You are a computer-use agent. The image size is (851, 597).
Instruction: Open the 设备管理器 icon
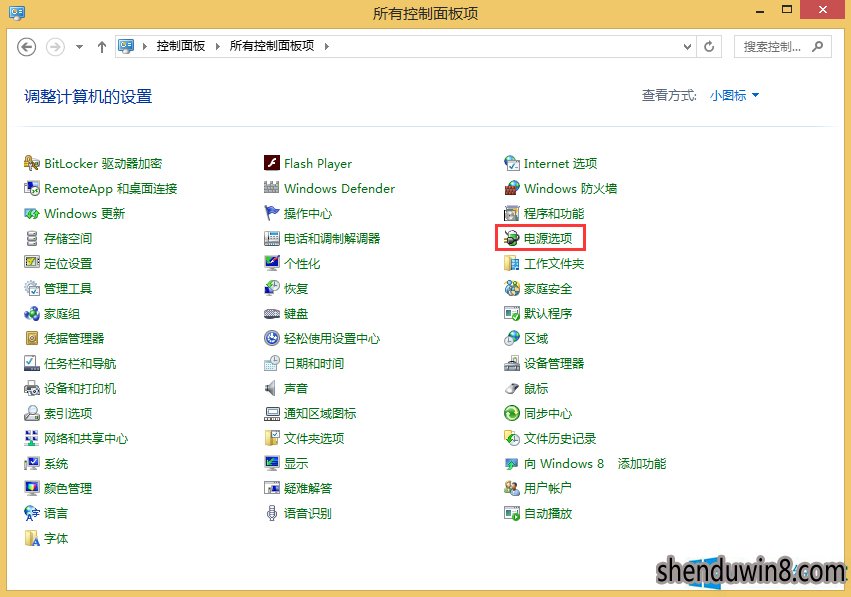(x=512, y=363)
